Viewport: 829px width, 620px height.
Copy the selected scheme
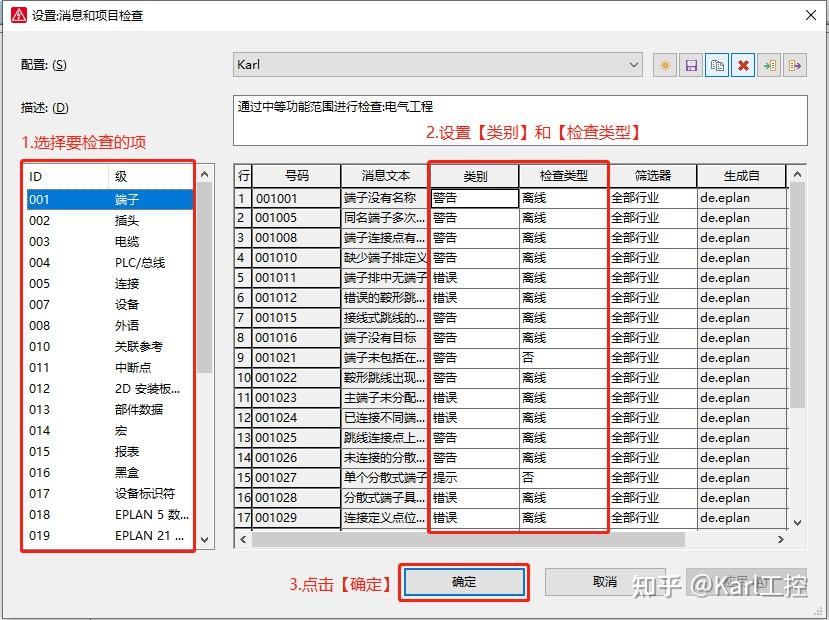coord(717,64)
